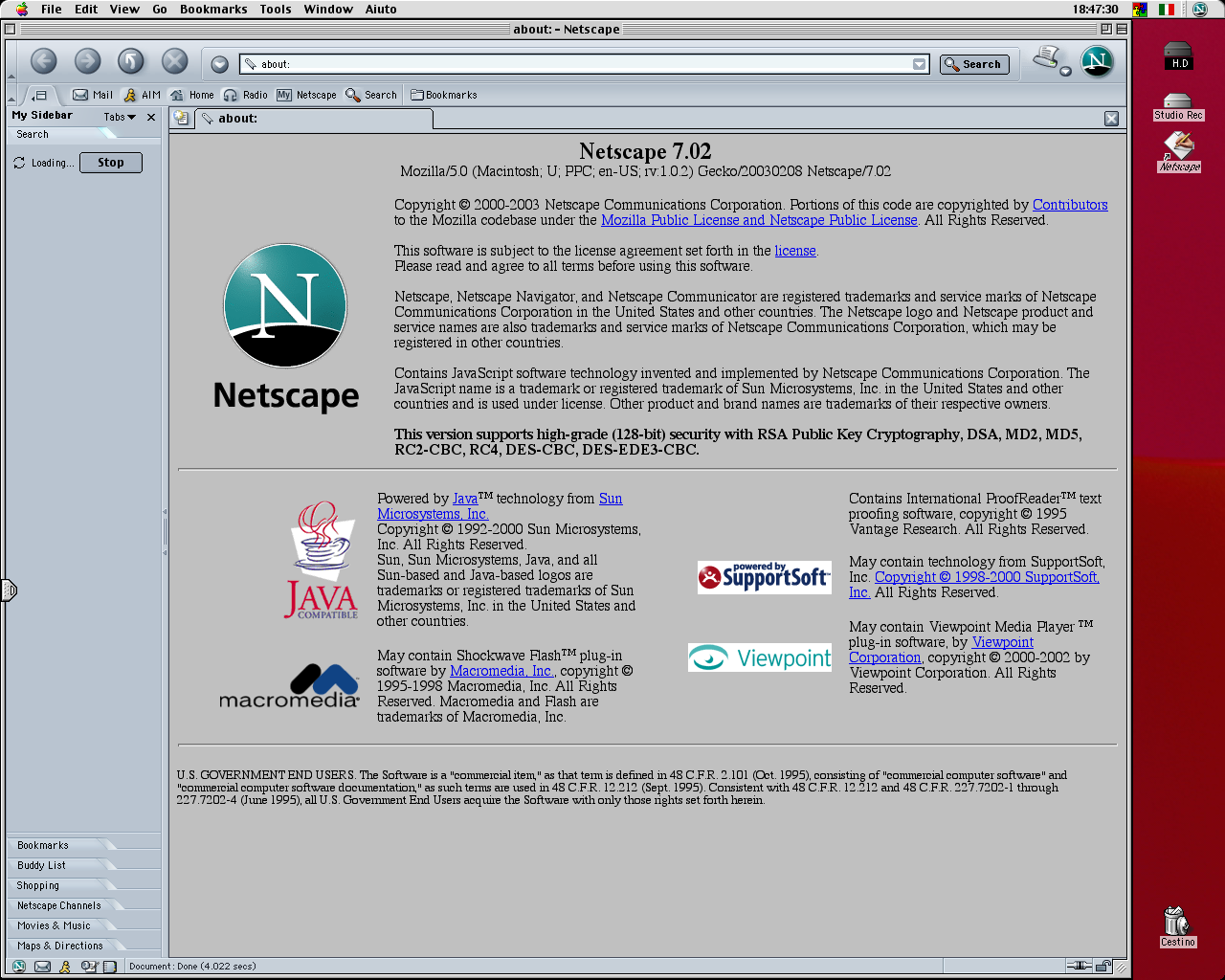
Task: Click the Netscape N throbber logo
Action: [x=1098, y=62]
